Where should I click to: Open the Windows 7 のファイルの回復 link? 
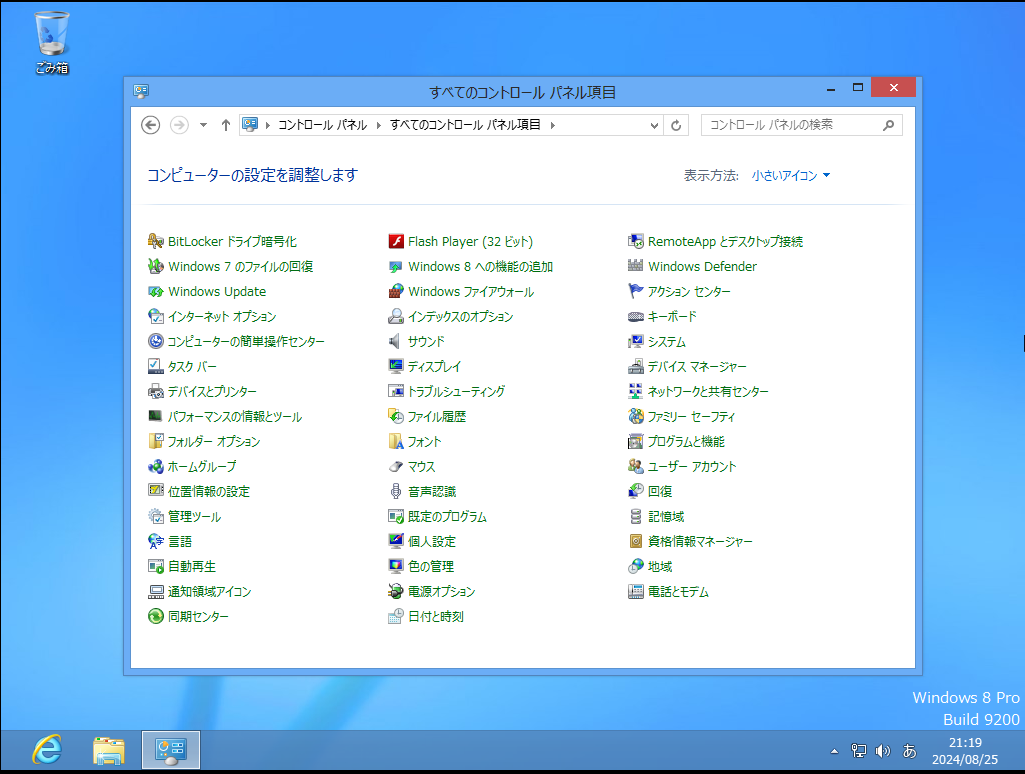[x=241, y=266]
